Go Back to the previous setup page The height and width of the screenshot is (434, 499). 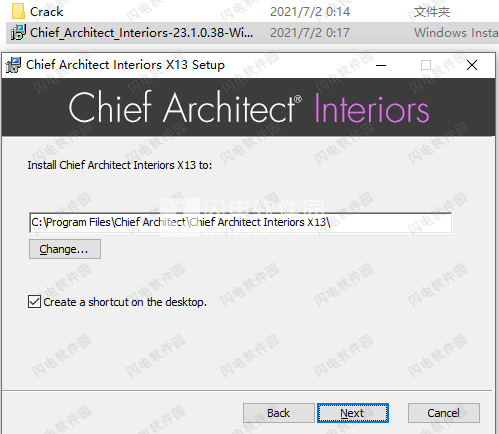click(x=279, y=413)
